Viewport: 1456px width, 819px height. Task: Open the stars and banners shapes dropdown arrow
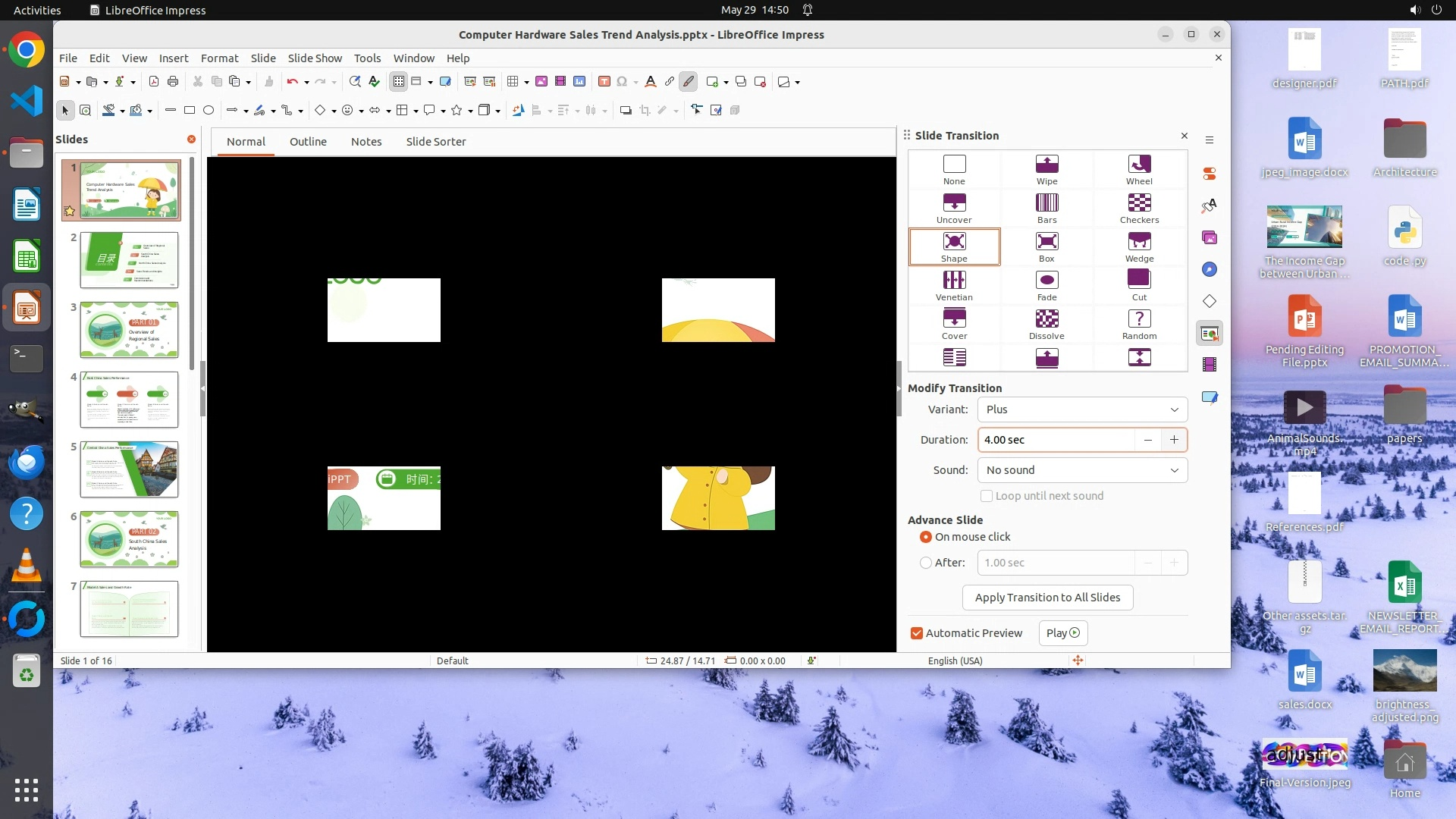[471, 111]
